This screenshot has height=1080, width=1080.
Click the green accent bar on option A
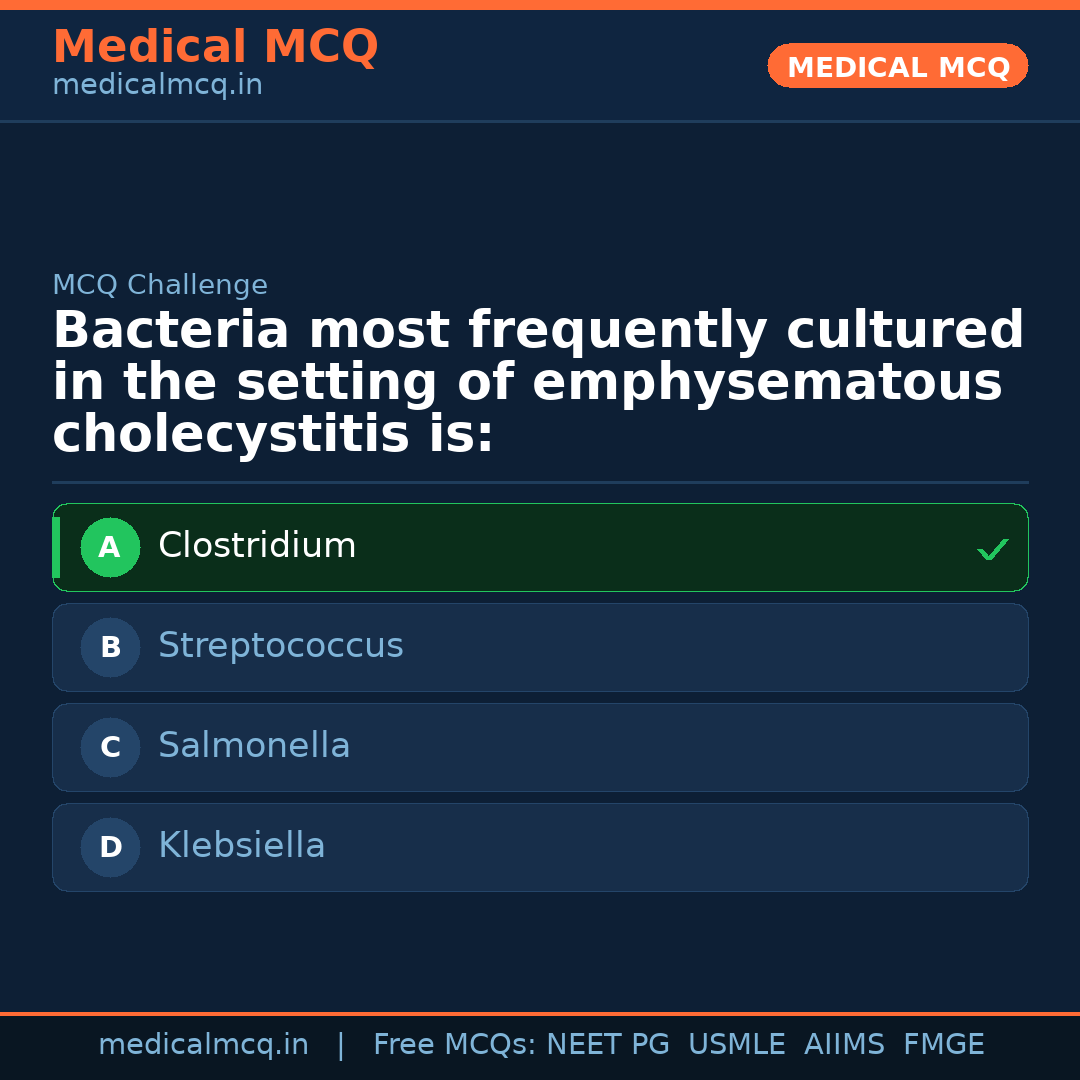pyautogui.click(x=56, y=547)
